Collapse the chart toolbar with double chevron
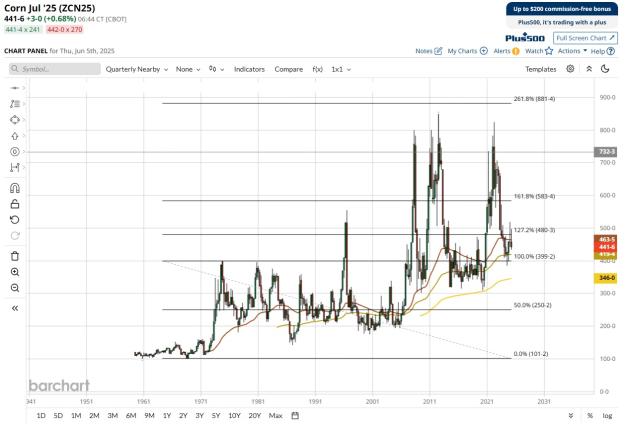Image resolution: width=625 pixels, height=430 pixels. pyautogui.click(x=589, y=69)
